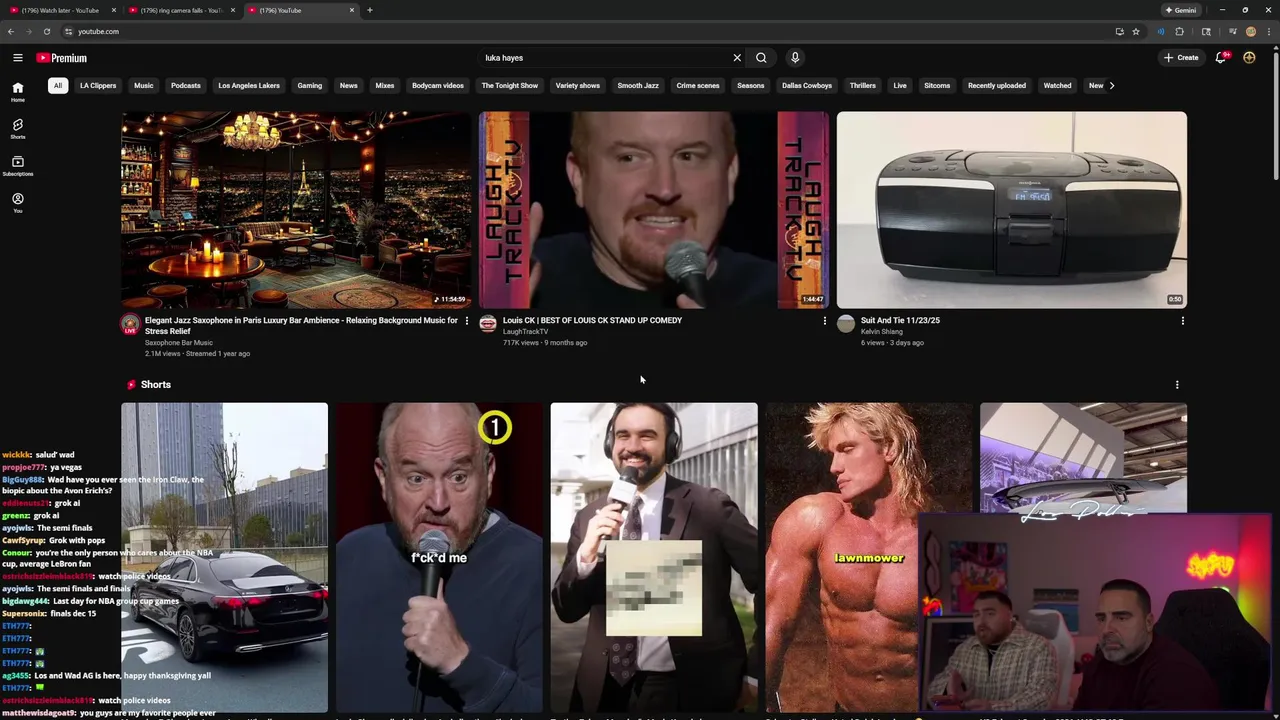Select the Smooth Jazz chip
1280x720 pixels.
(638, 85)
